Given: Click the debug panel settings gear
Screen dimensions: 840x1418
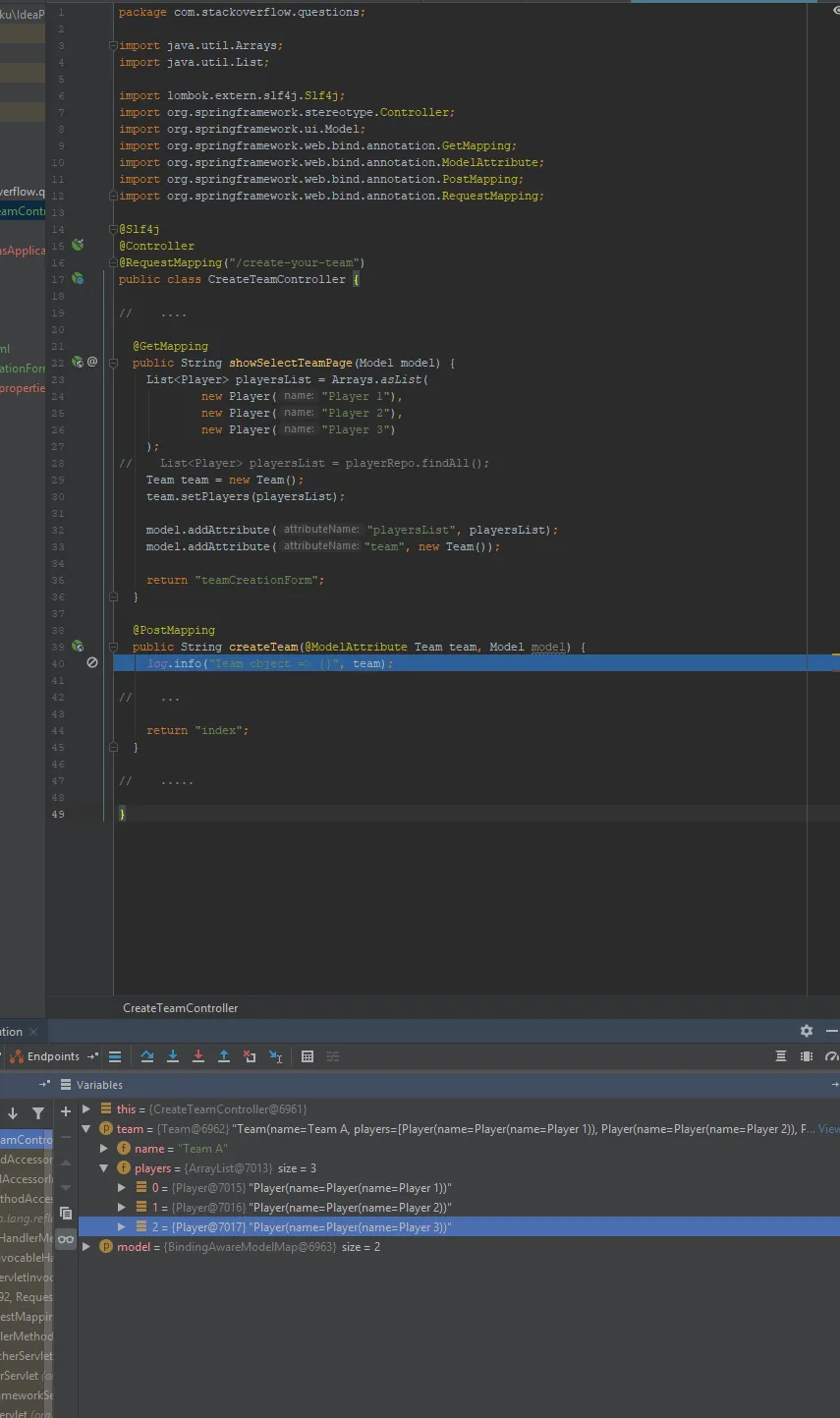Looking at the screenshot, I should (807, 1031).
